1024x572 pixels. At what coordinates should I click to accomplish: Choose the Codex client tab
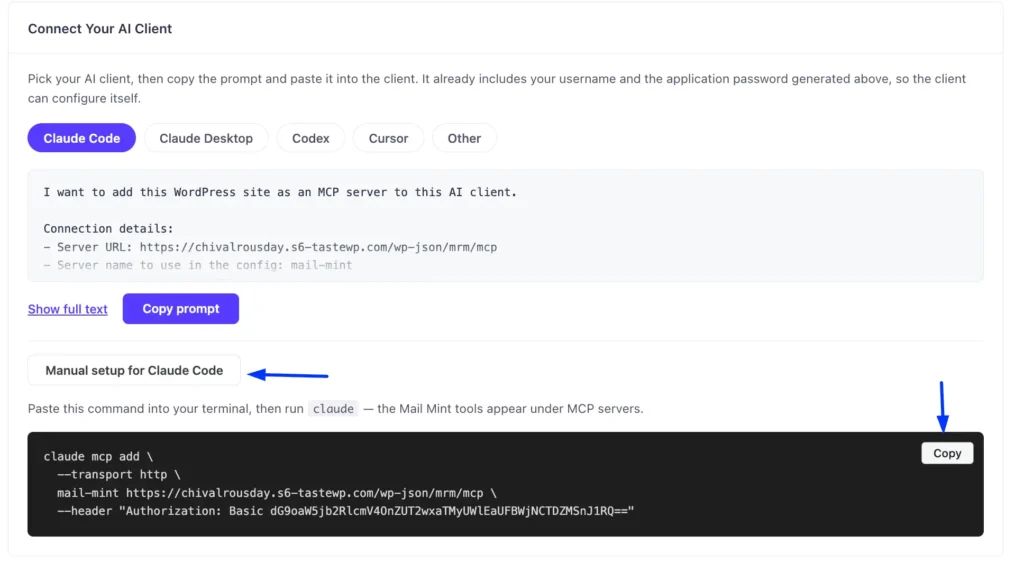310,138
